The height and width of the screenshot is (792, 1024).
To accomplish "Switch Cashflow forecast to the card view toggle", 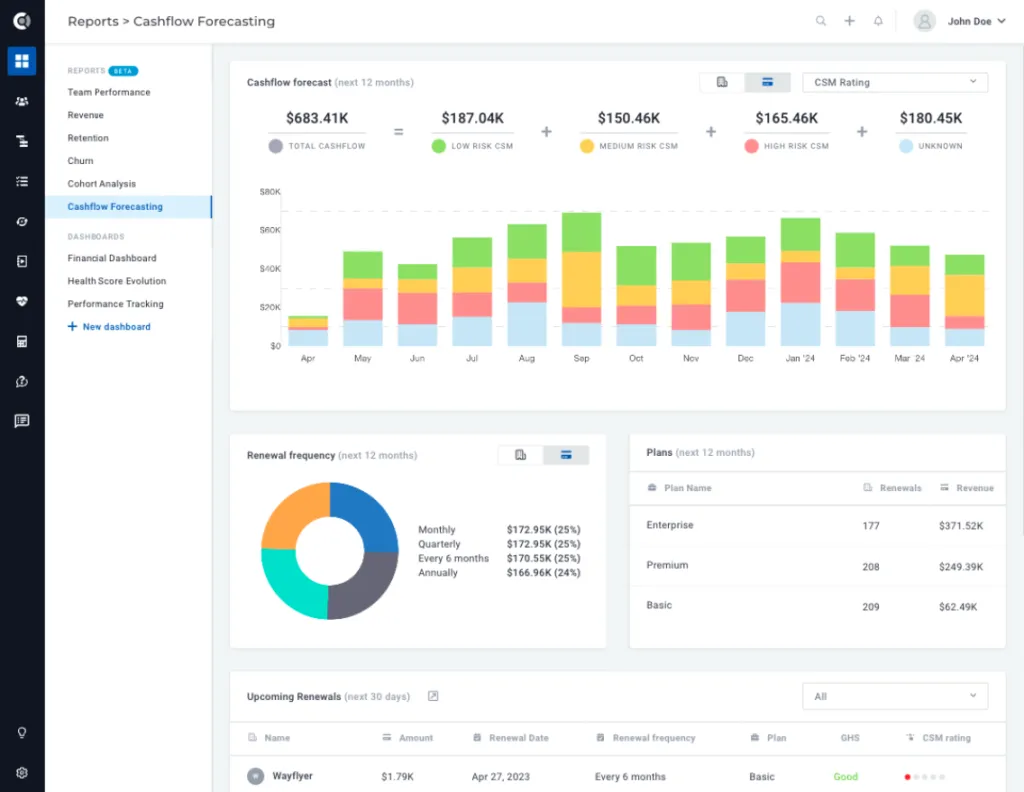I will [x=767, y=82].
